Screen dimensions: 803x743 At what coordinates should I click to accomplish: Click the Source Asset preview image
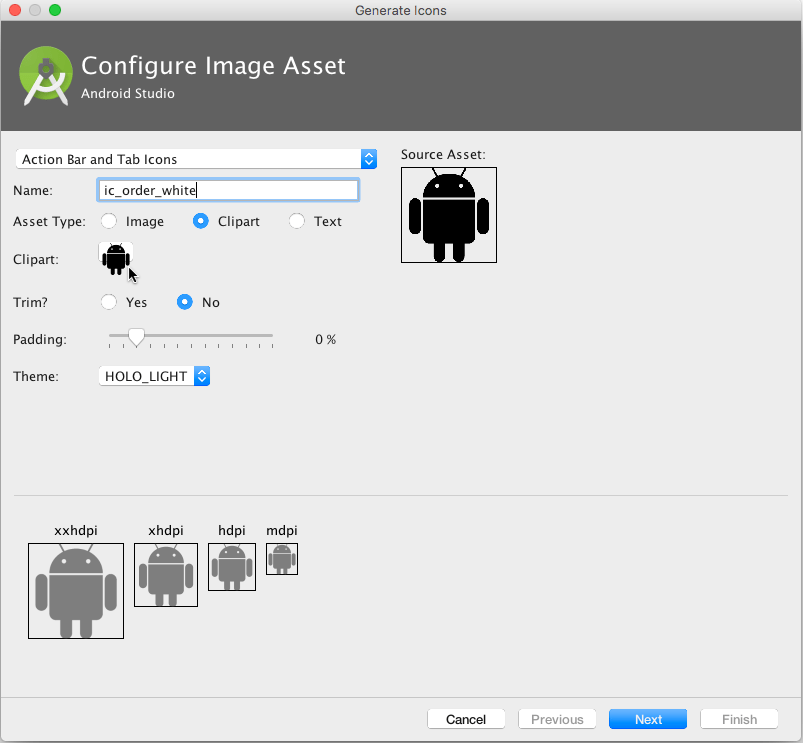tap(448, 215)
